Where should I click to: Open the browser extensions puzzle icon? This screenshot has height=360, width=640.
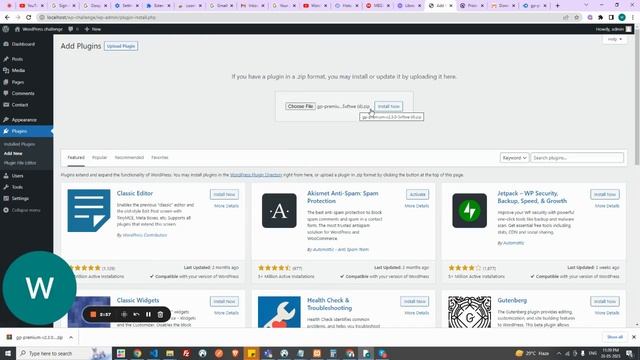(600, 18)
